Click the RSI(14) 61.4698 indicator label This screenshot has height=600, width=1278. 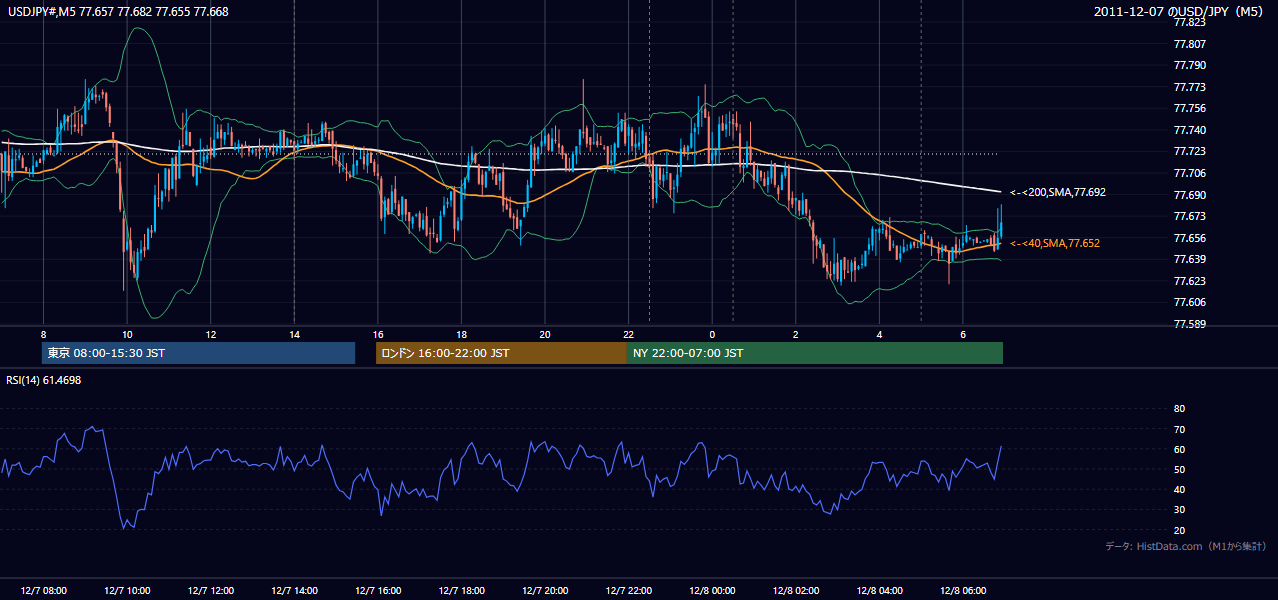[x=44, y=380]
